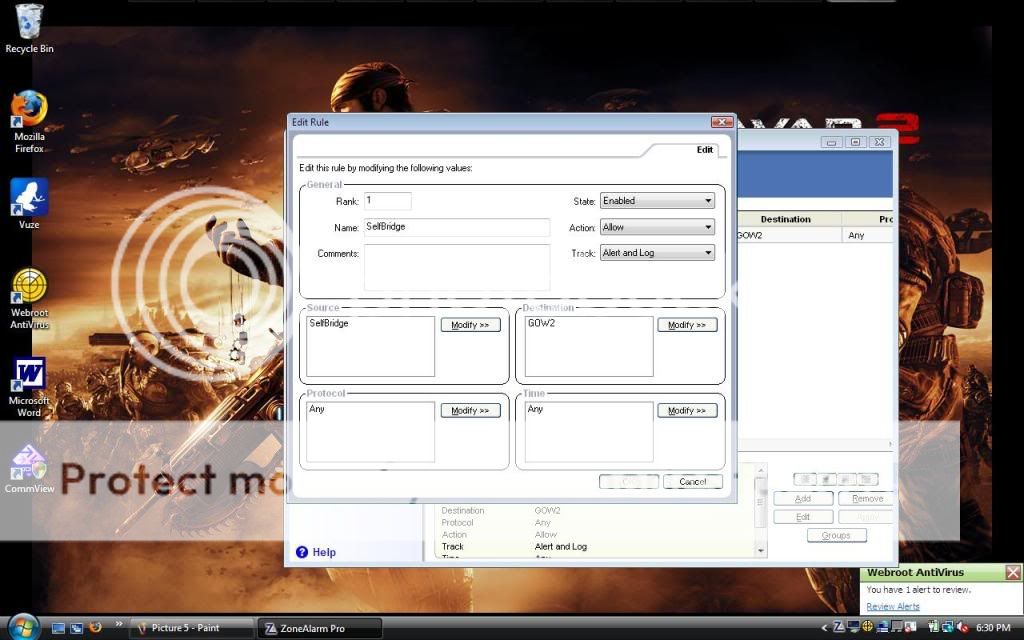Click Modify in the Destination group

pyautogui.click(x=687, y=325)
